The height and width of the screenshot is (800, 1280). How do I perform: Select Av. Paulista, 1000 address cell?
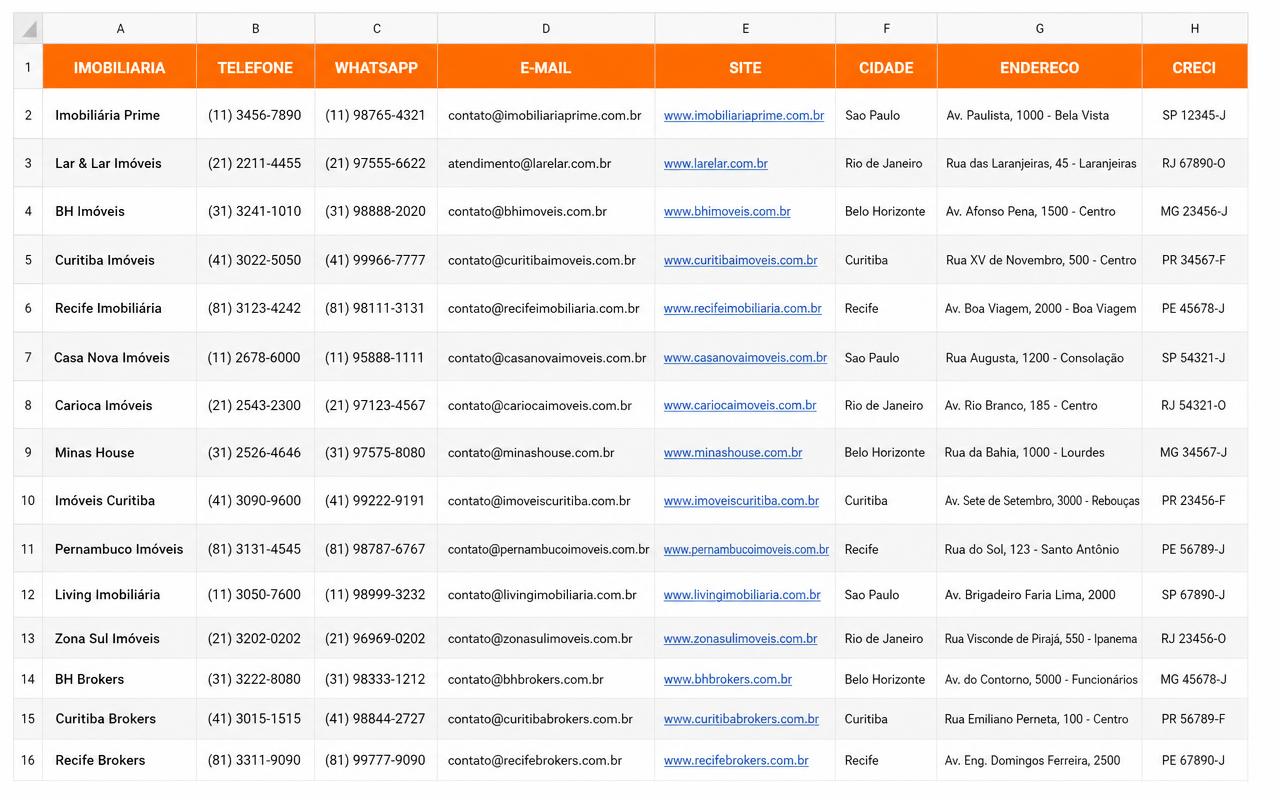pyautogui.click(x=1040, y=115)
